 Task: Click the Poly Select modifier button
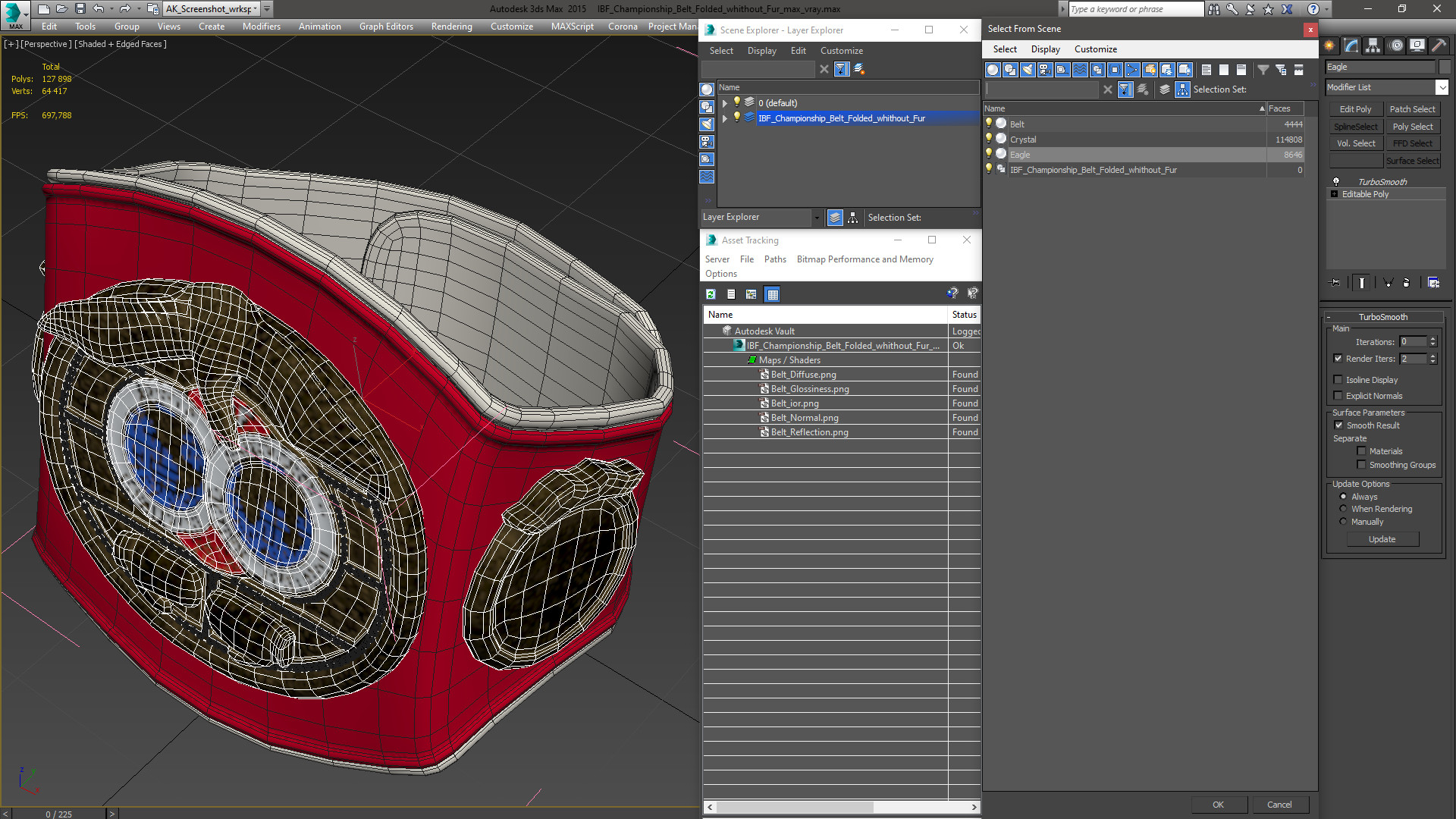[1413, 127]
